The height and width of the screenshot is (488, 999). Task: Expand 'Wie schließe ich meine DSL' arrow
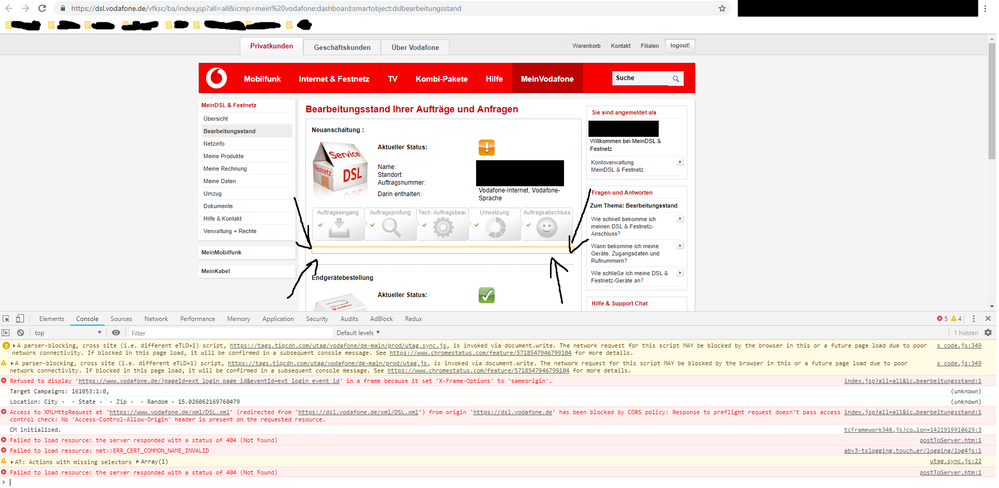680,273
